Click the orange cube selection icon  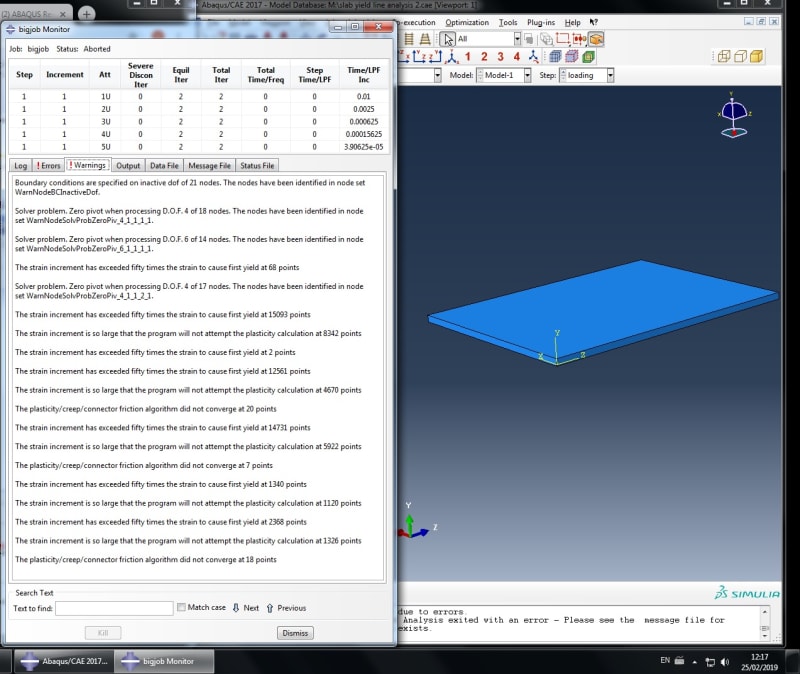coord(596,39)
